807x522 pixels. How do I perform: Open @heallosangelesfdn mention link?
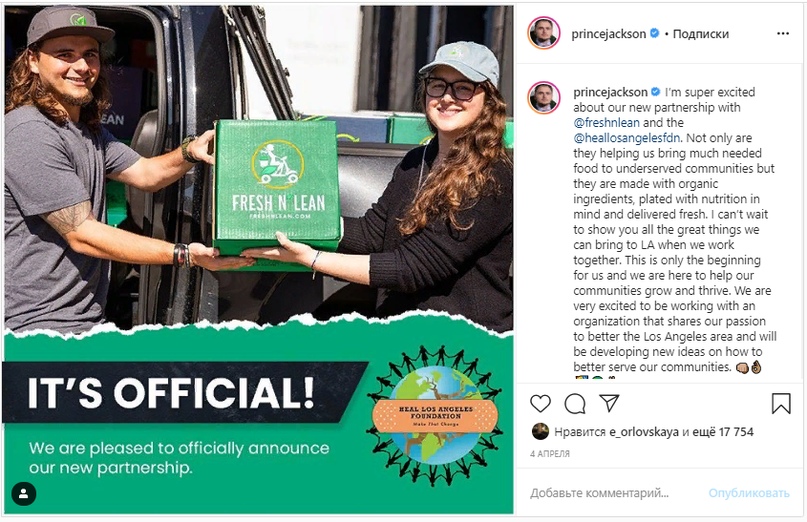[626, 138]
